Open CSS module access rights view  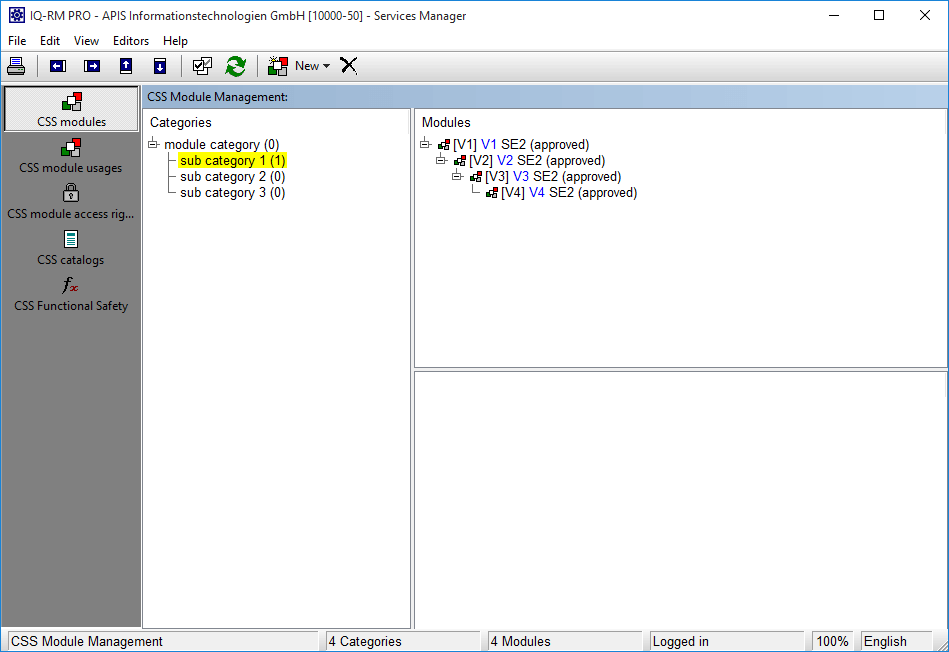[71, 202]
